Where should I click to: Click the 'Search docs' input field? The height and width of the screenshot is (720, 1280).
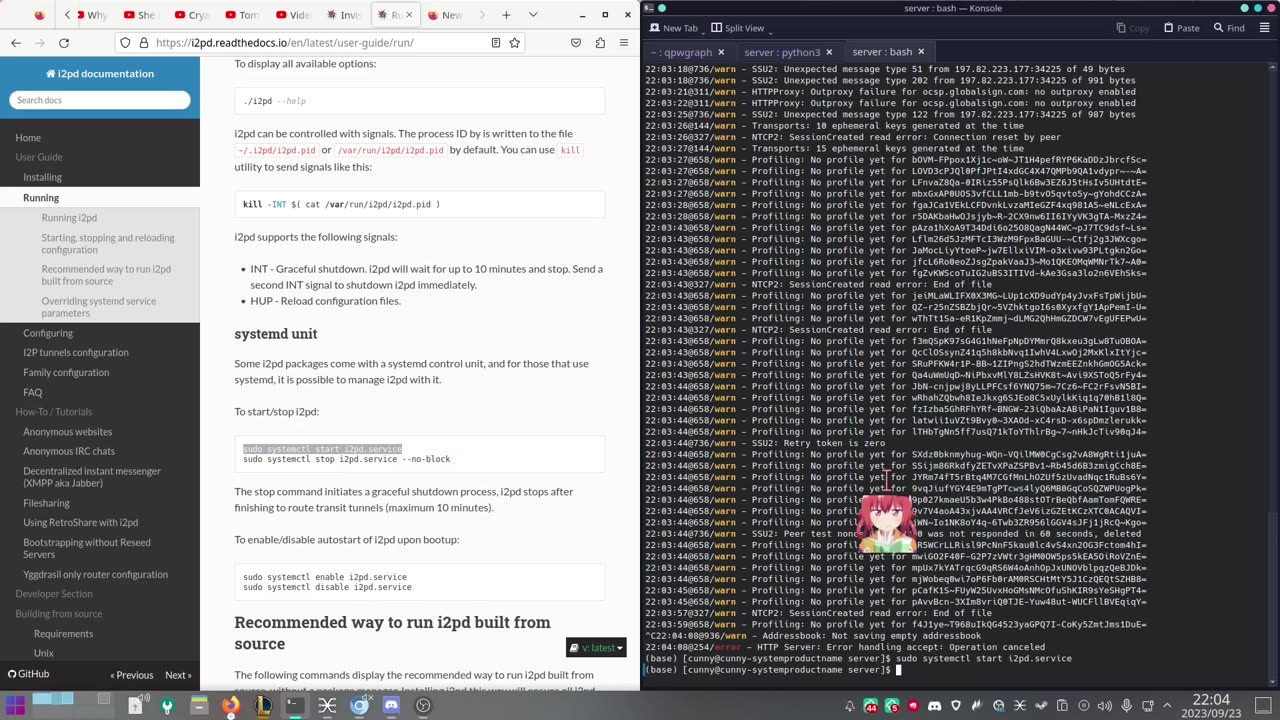(100, 100)
